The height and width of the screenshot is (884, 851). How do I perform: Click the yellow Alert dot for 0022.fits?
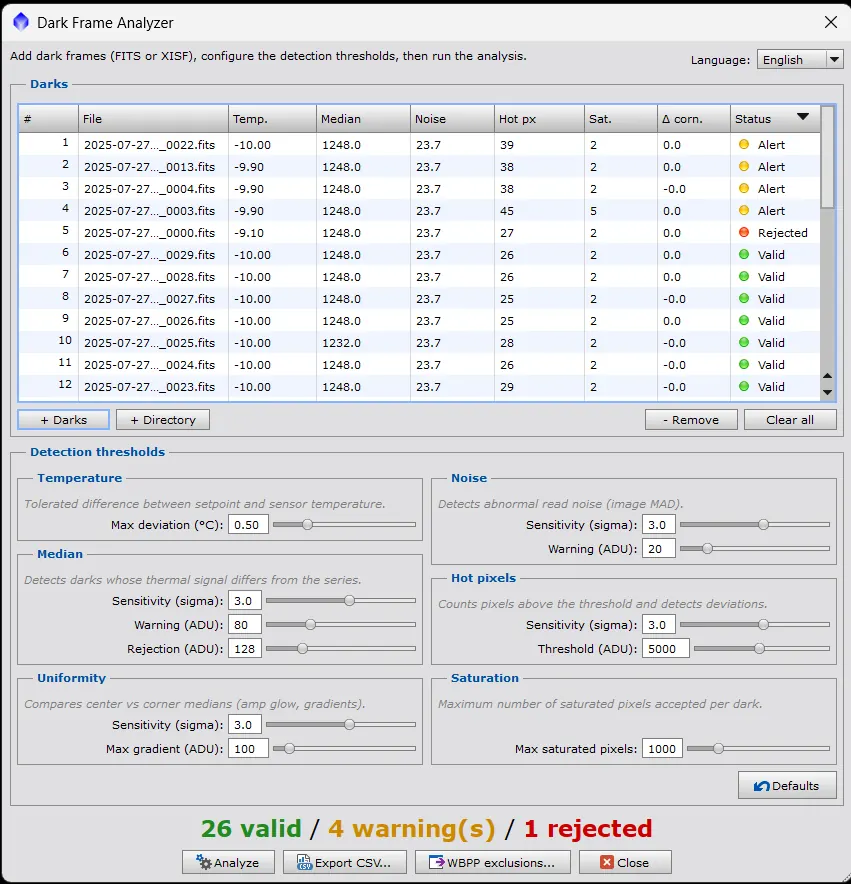(x=744, y=144)
